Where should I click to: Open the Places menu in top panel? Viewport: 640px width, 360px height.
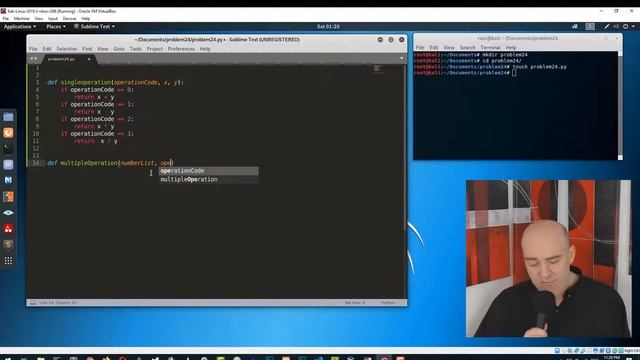[x=56, y=27]
